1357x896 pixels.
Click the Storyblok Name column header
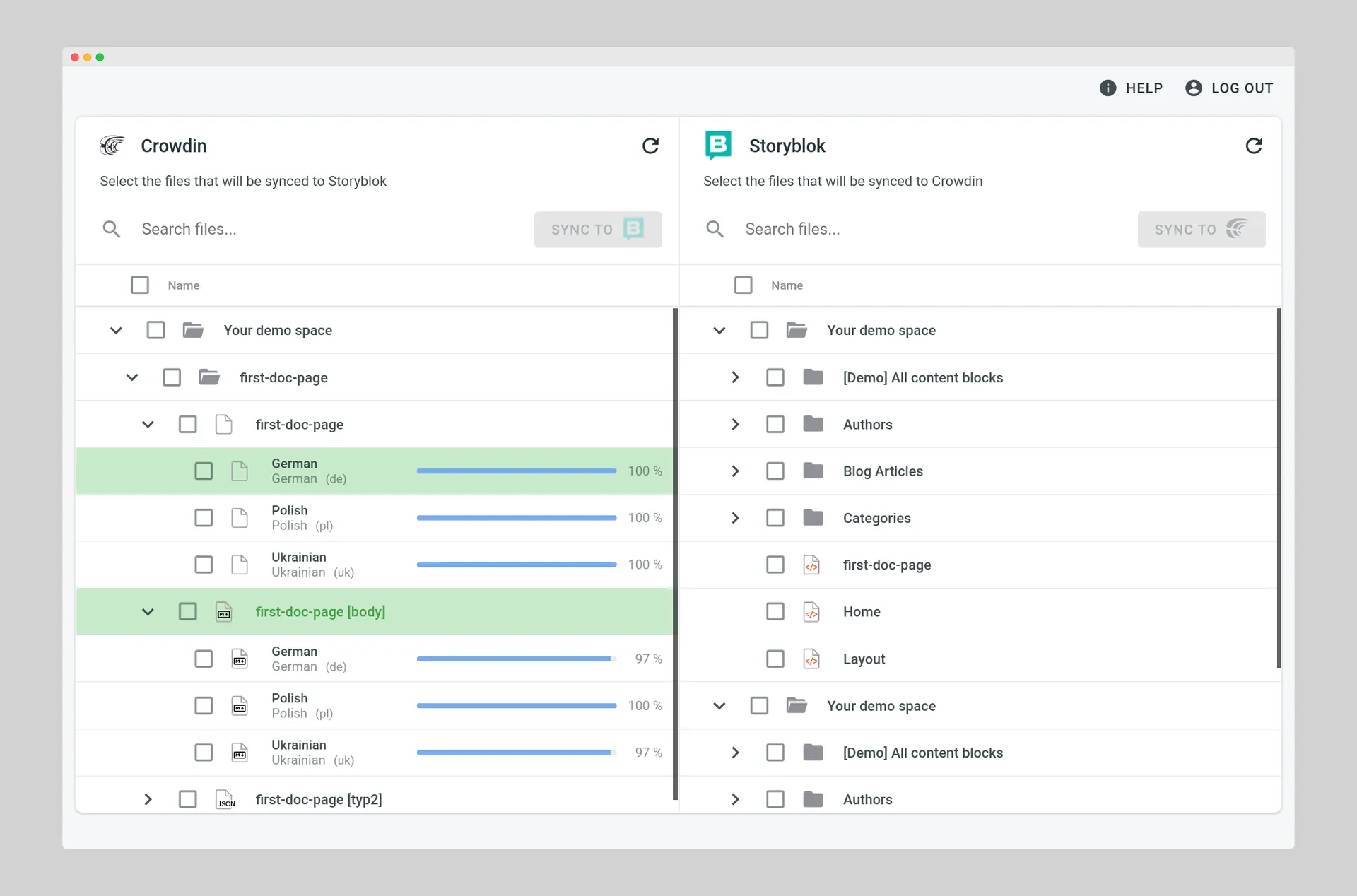(787, 285)
